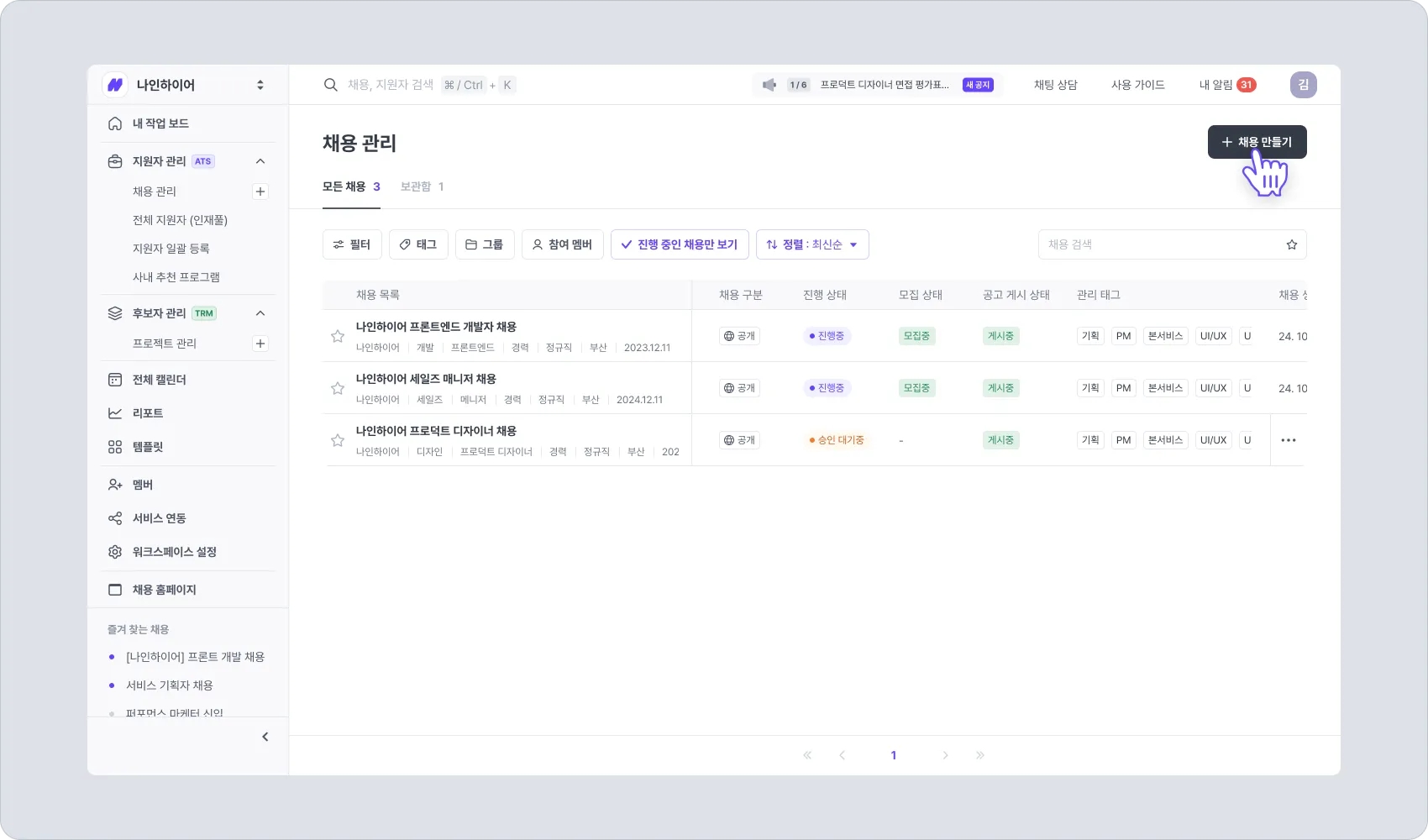Screen dimensions: 1428x840
Task: Open 채용 홈페이지 window icon
Action: click(x=115, y=590)
